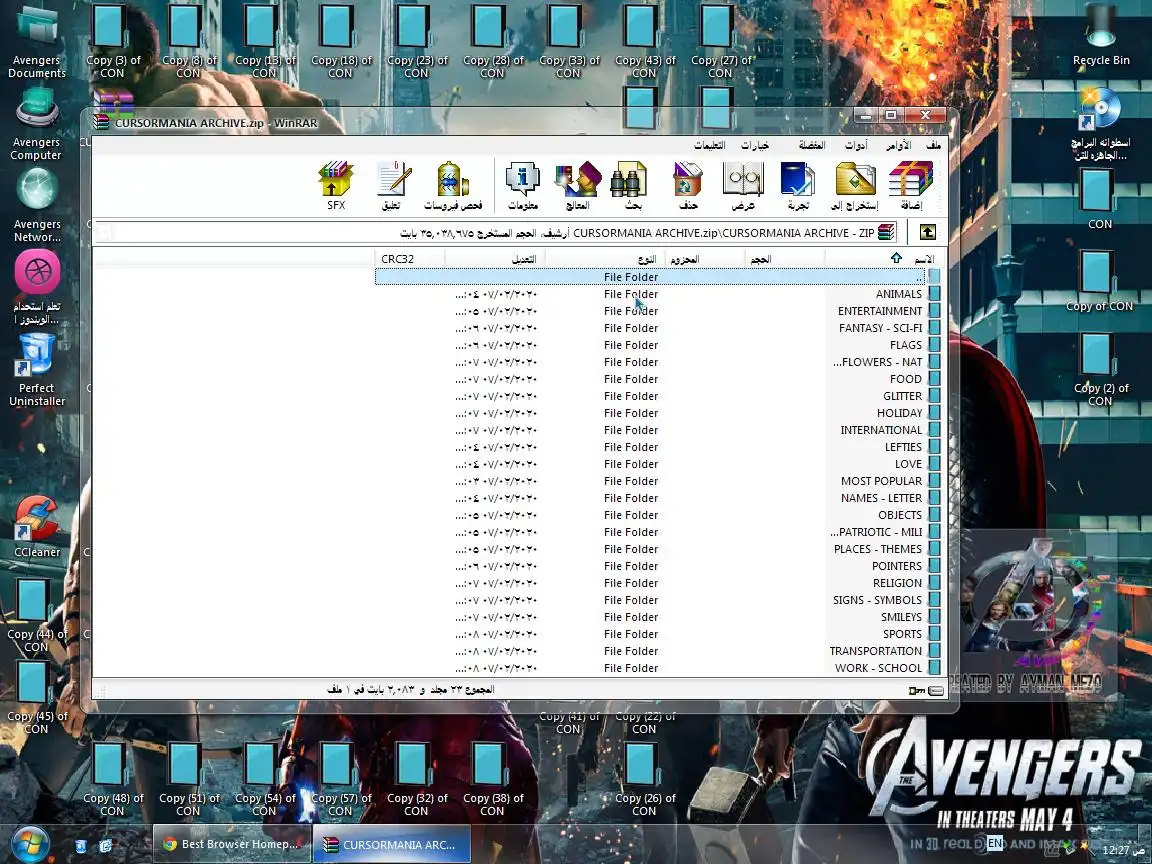Open Recycle Bin desktop icon
The width and height of the screenshot is (1152, 864).
(1101, 37)
